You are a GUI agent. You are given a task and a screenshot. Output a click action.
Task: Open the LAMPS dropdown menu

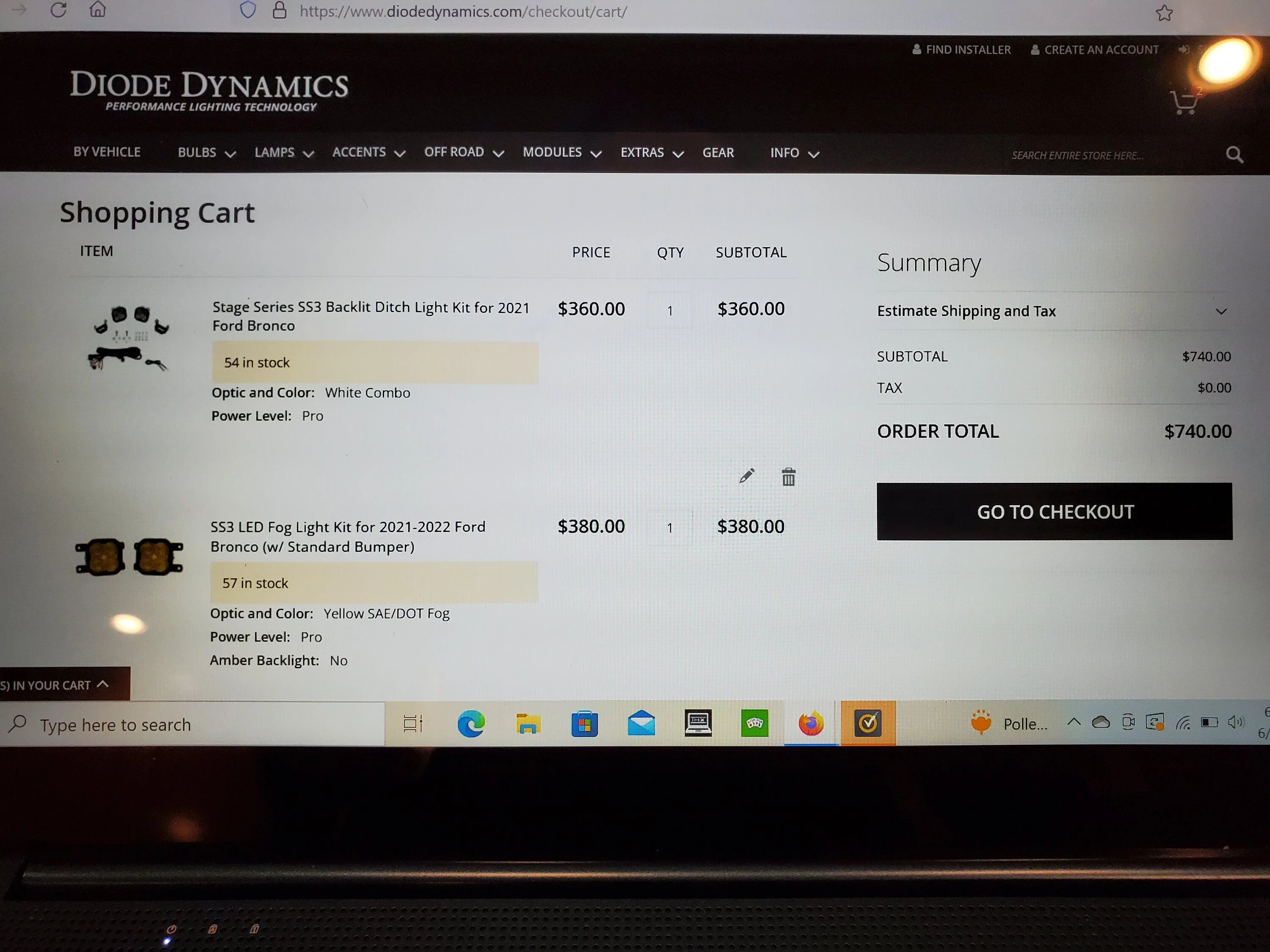coord(284,153)
